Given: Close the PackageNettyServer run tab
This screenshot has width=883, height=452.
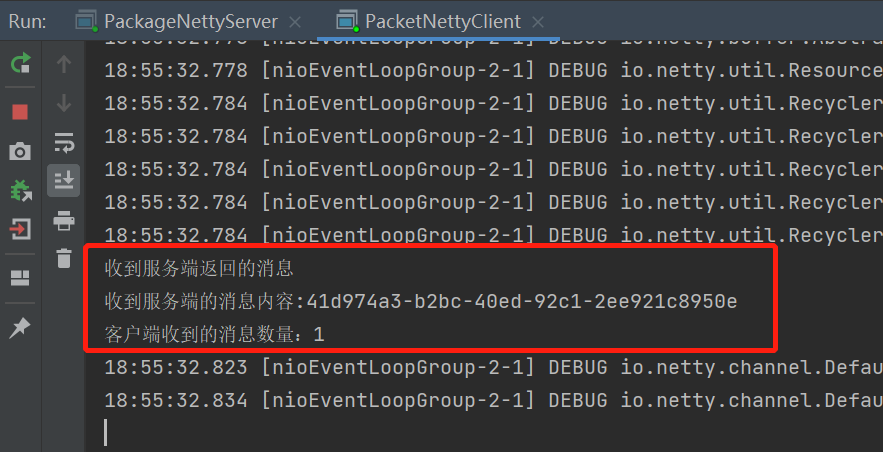Looking at the screenshot, I should tap(295, 21).
